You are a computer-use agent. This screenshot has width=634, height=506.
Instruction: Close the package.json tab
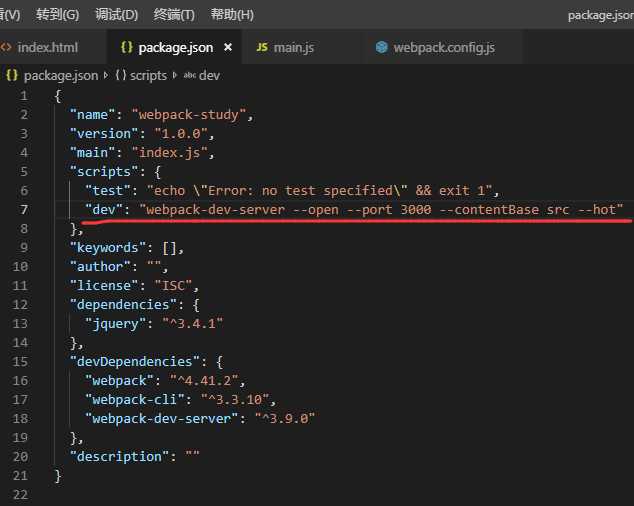[x=228, y=47]
